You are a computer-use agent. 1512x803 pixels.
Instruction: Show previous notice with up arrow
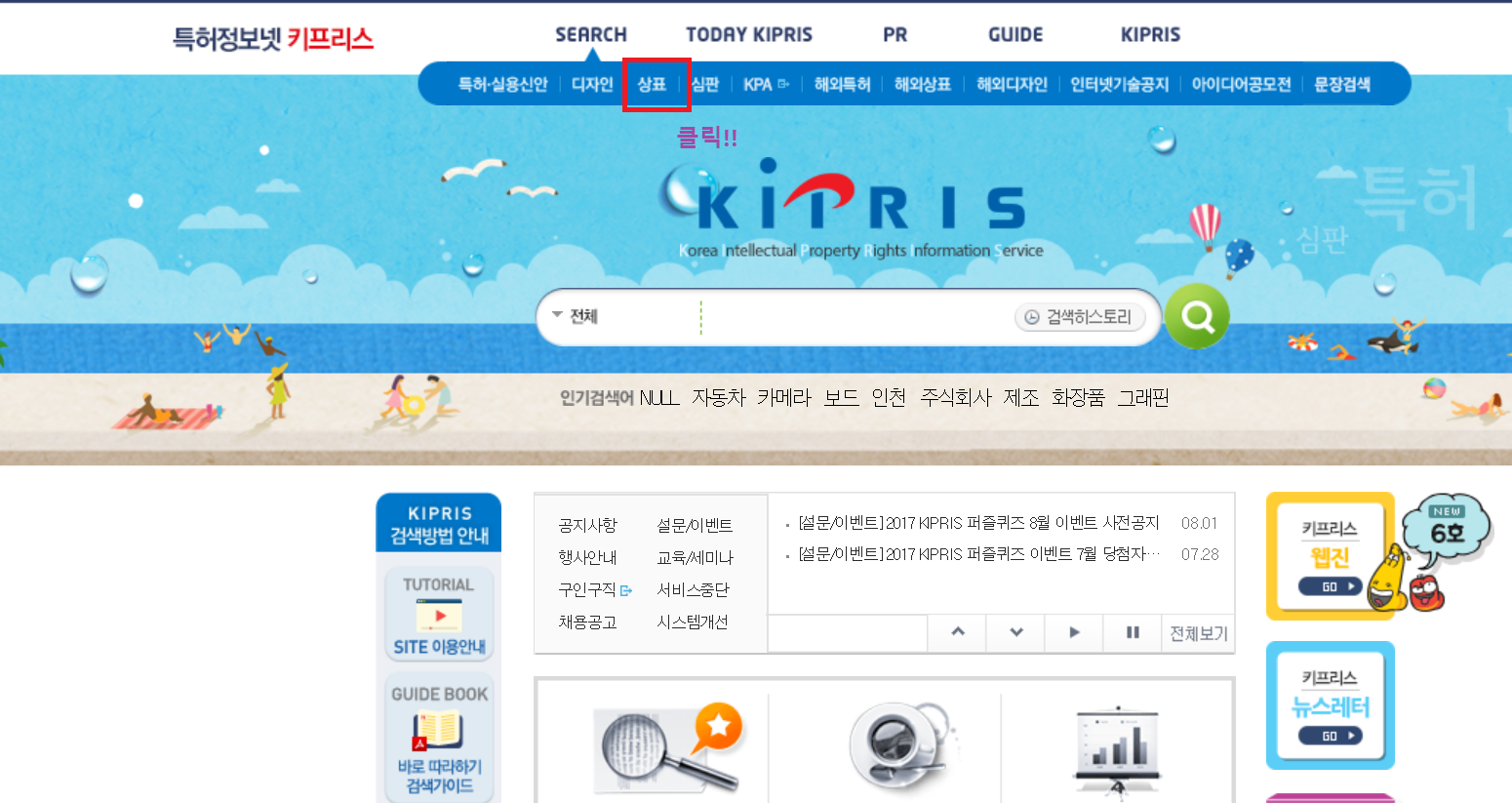[x=957, y=632]
